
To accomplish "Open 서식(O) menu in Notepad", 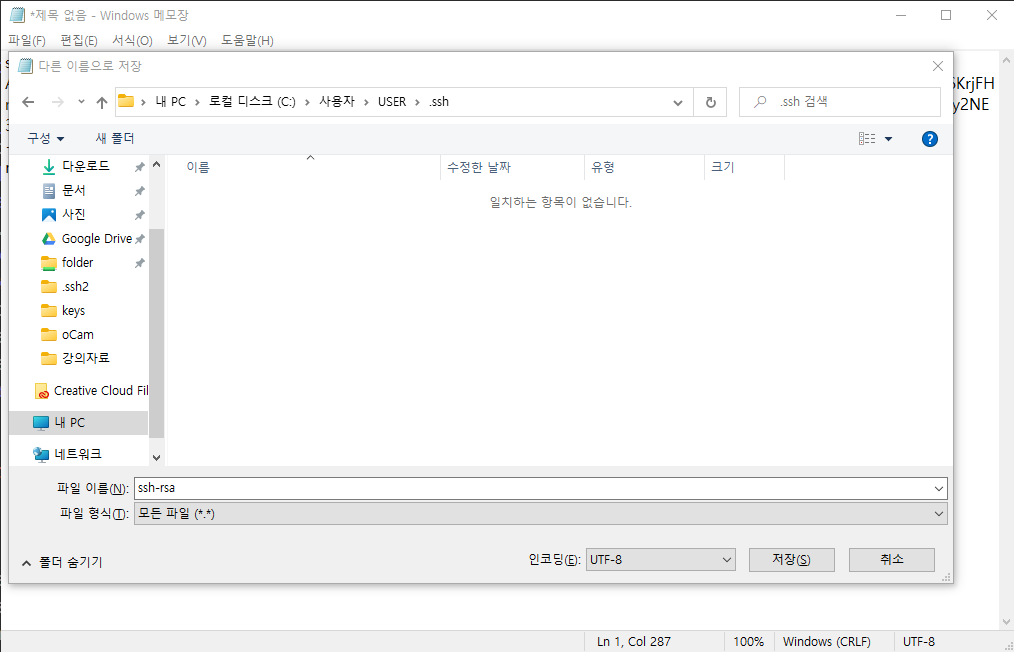I will 132,41.
